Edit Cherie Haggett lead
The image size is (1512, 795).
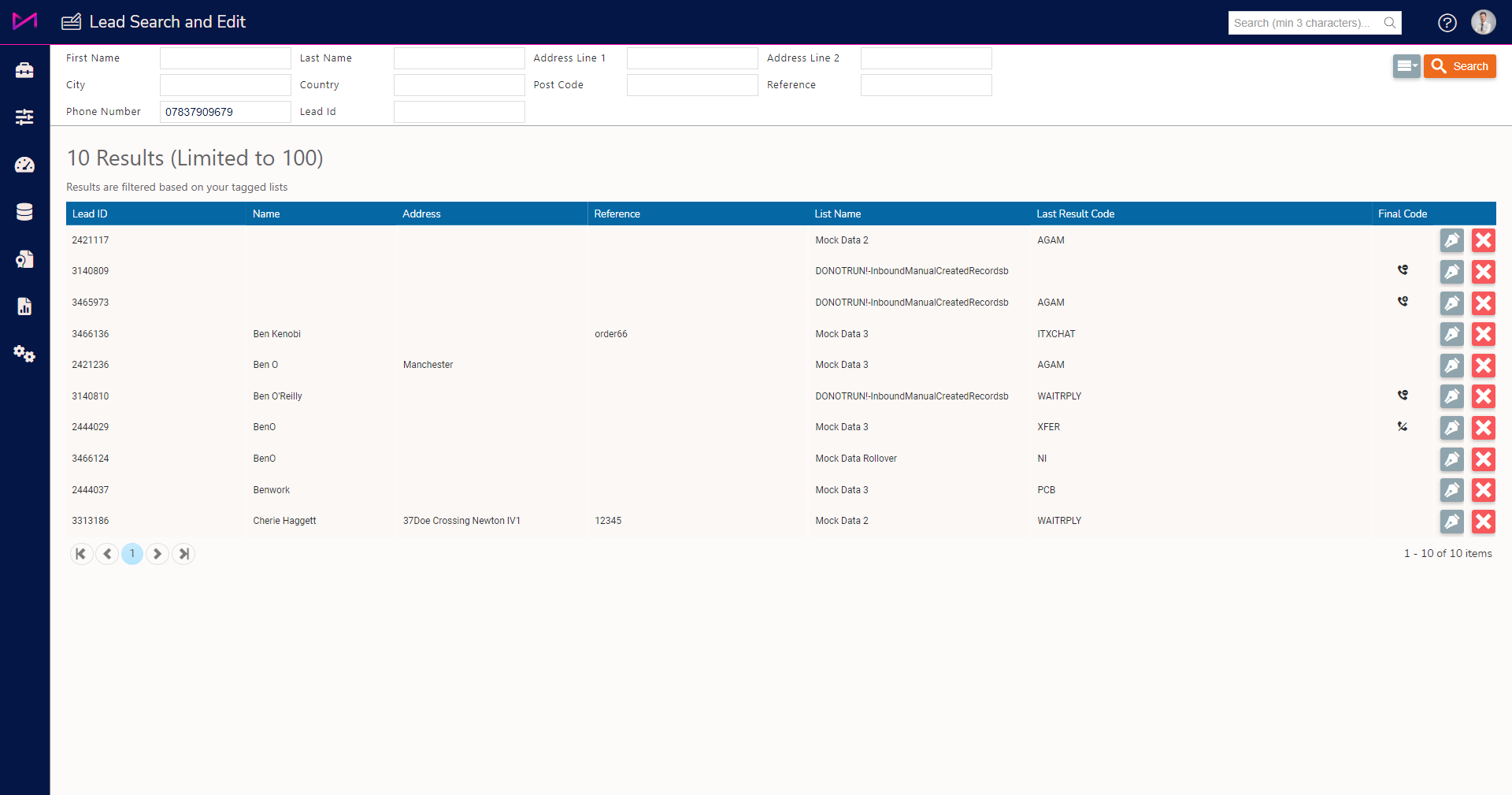(1452, 522)
